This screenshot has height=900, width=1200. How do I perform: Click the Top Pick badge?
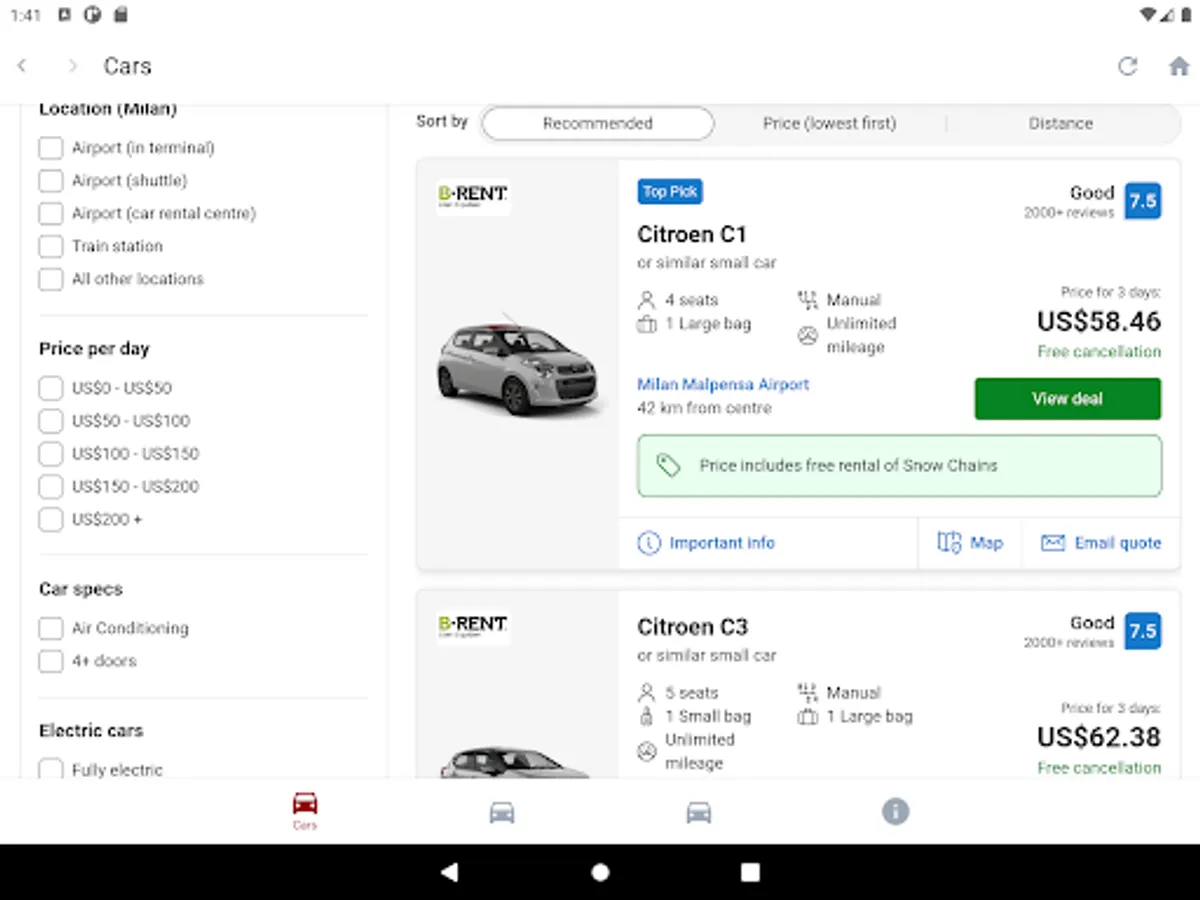coord(670,191)
